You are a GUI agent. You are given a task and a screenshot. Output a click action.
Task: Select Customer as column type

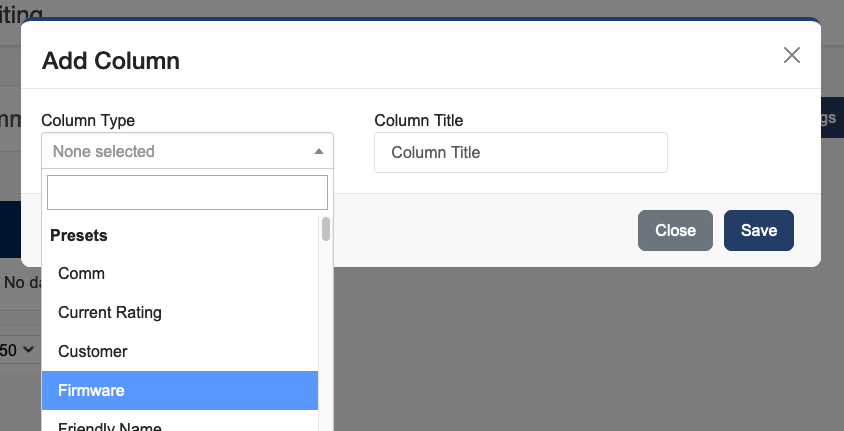click(93, 352)
